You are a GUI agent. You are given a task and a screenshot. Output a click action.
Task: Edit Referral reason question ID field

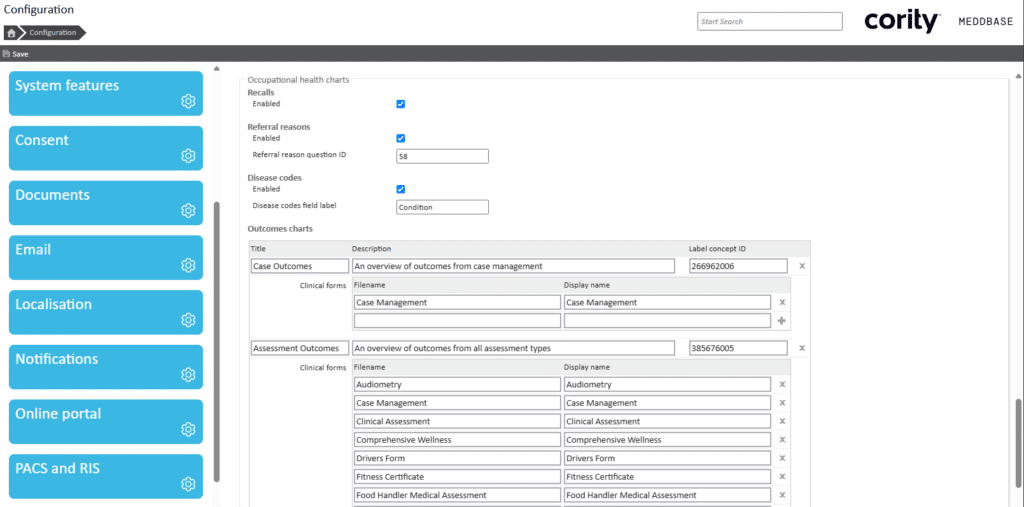(x=443, y=156)
